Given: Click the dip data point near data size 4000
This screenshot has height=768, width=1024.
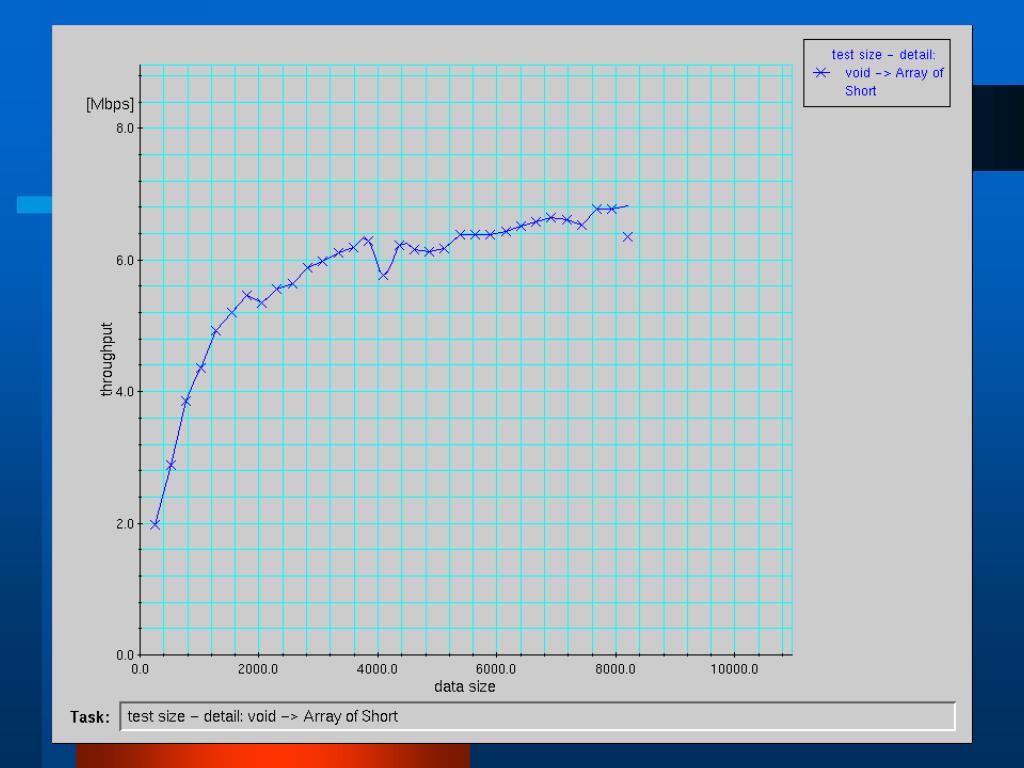Looking at the screenshot, I should [x=383, y=275].
